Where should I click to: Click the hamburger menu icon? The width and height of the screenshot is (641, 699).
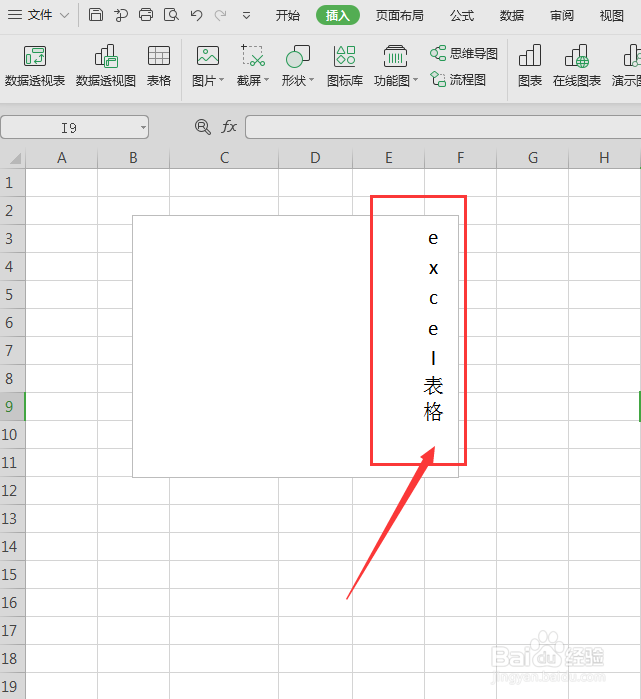pyautogui.click(x=15, y=15)
